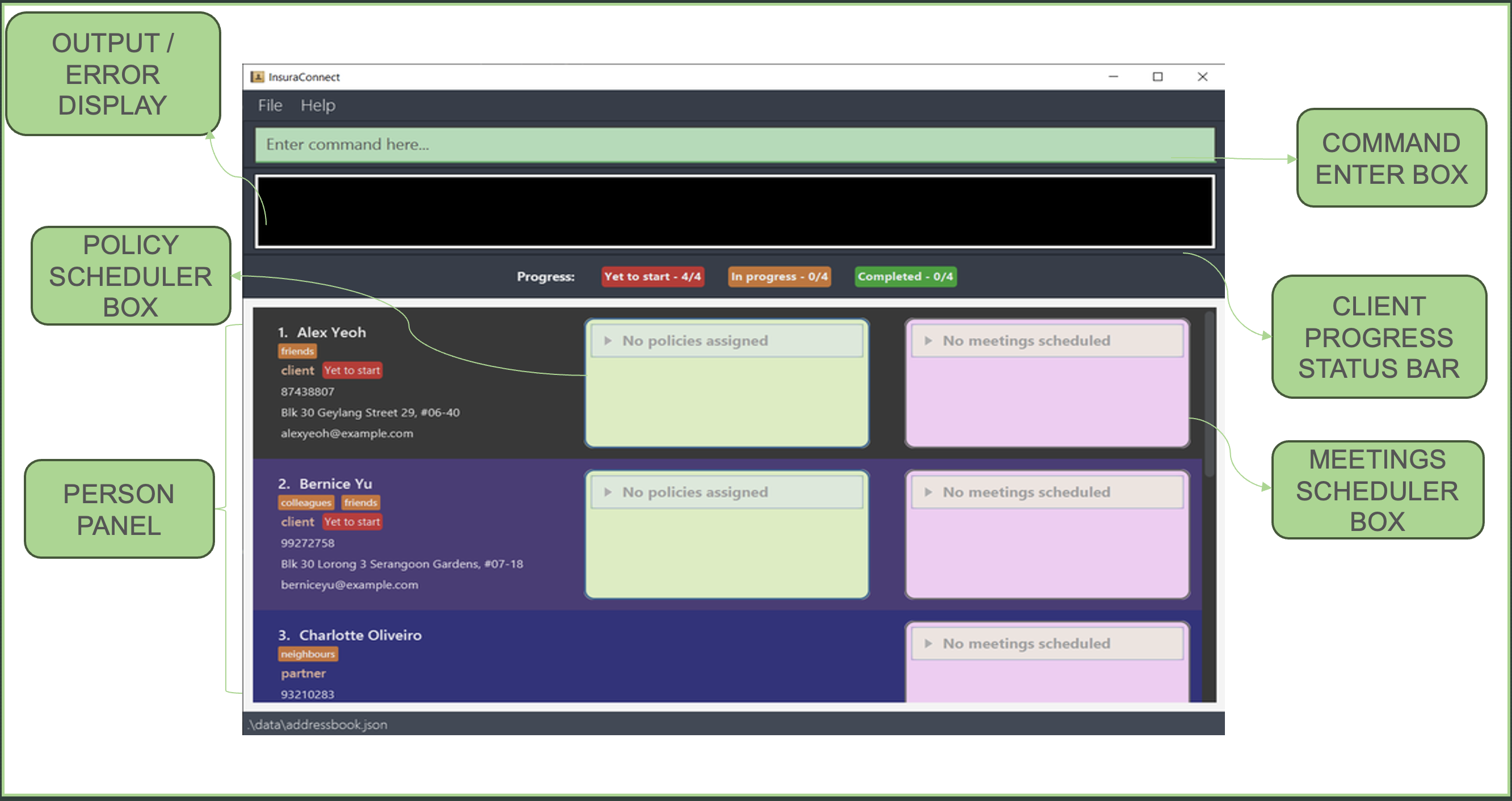Click address 'Blk 30 Lorong 3 Serangoon Gardens, #07-18'

pos(402,564)
